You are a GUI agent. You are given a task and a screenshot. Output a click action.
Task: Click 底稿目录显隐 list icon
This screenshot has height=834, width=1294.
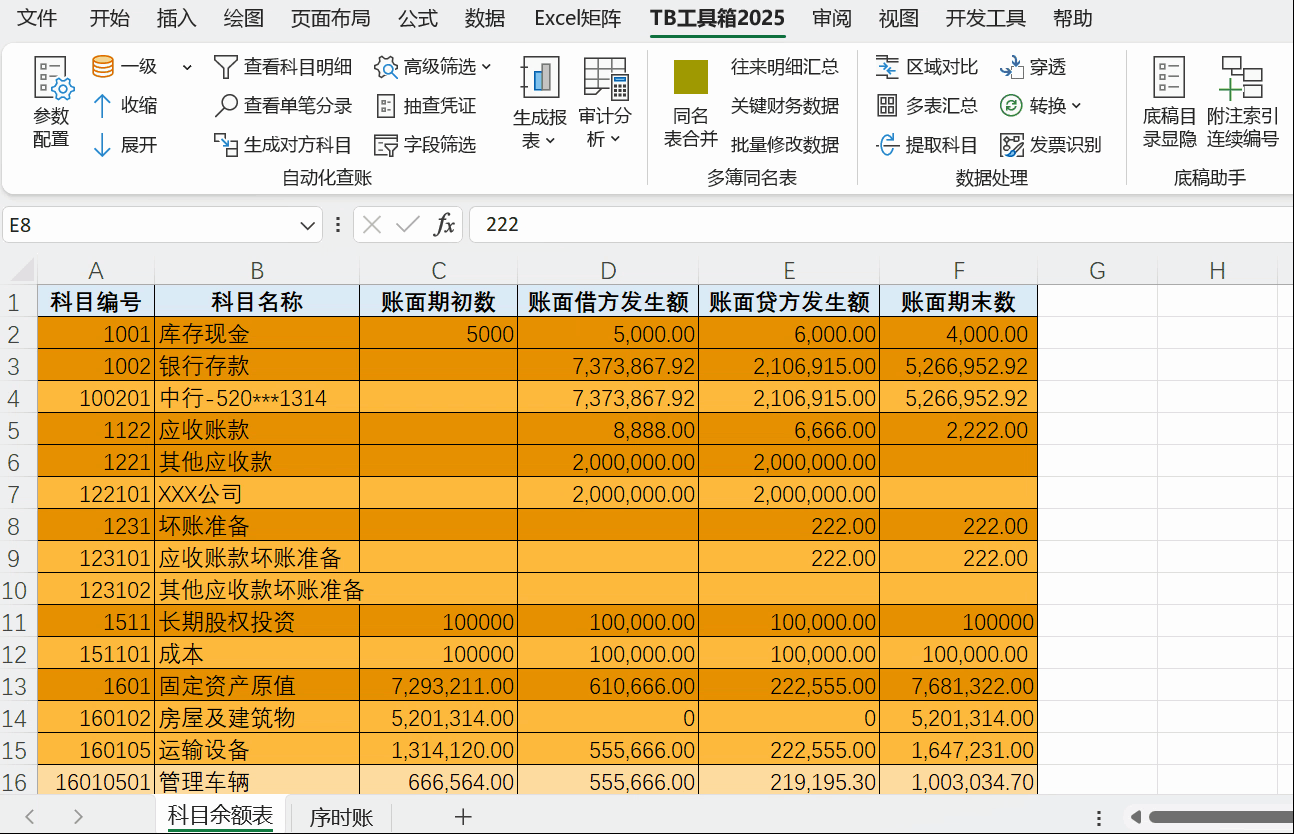pos(1169,78)
